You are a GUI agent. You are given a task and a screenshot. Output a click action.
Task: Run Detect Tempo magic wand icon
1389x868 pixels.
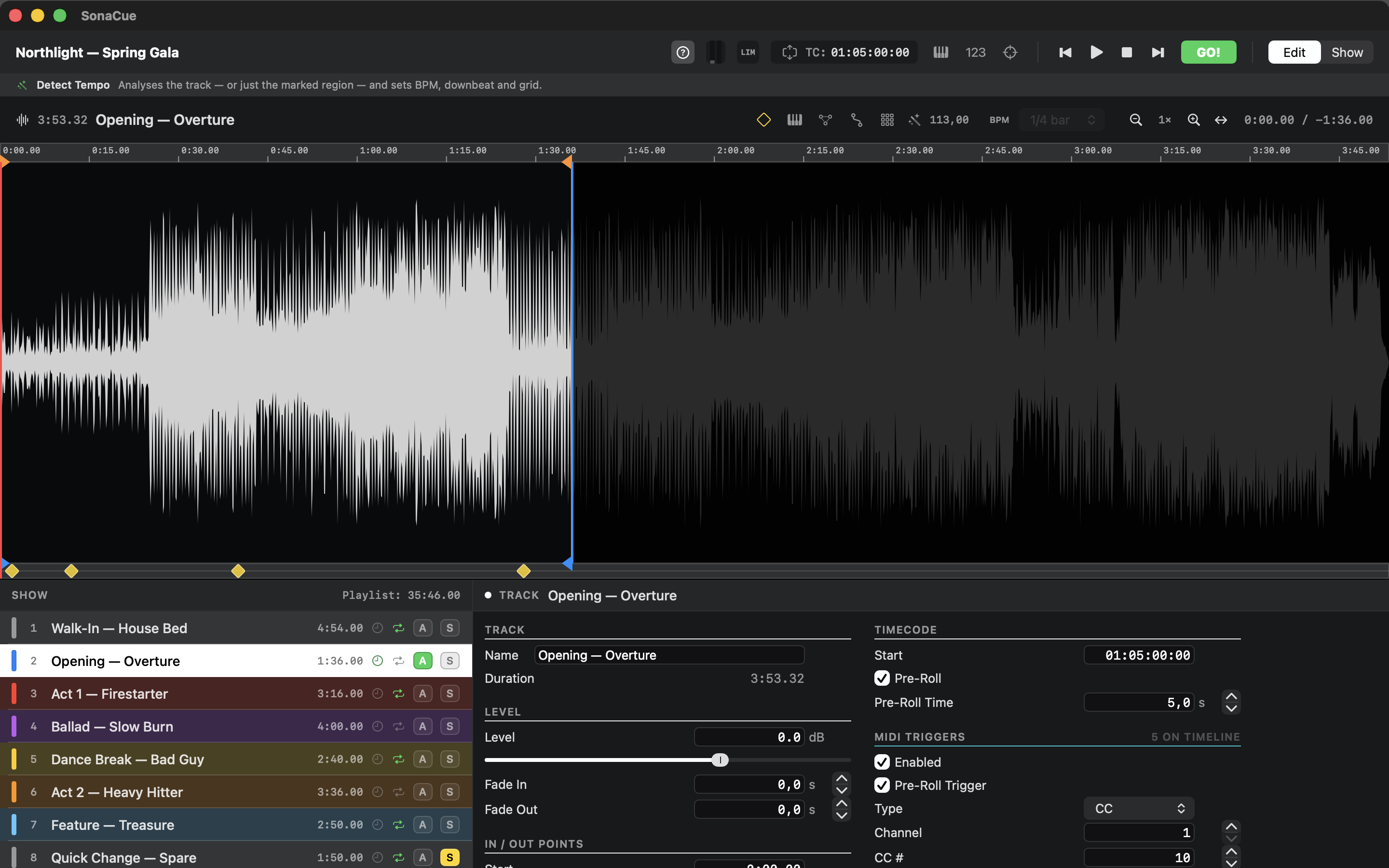(x=915, y=120)
